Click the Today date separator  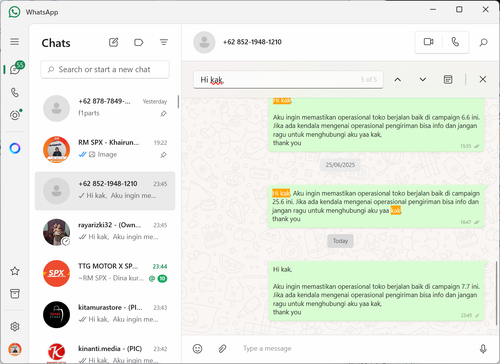click(340, 241)
